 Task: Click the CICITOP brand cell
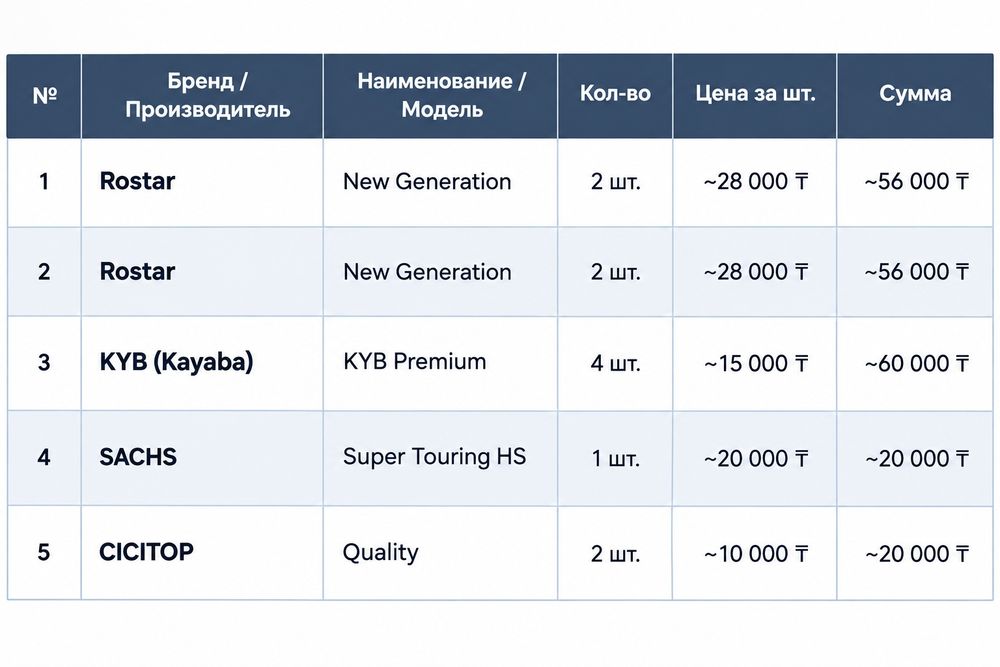(x=202, y=553)
